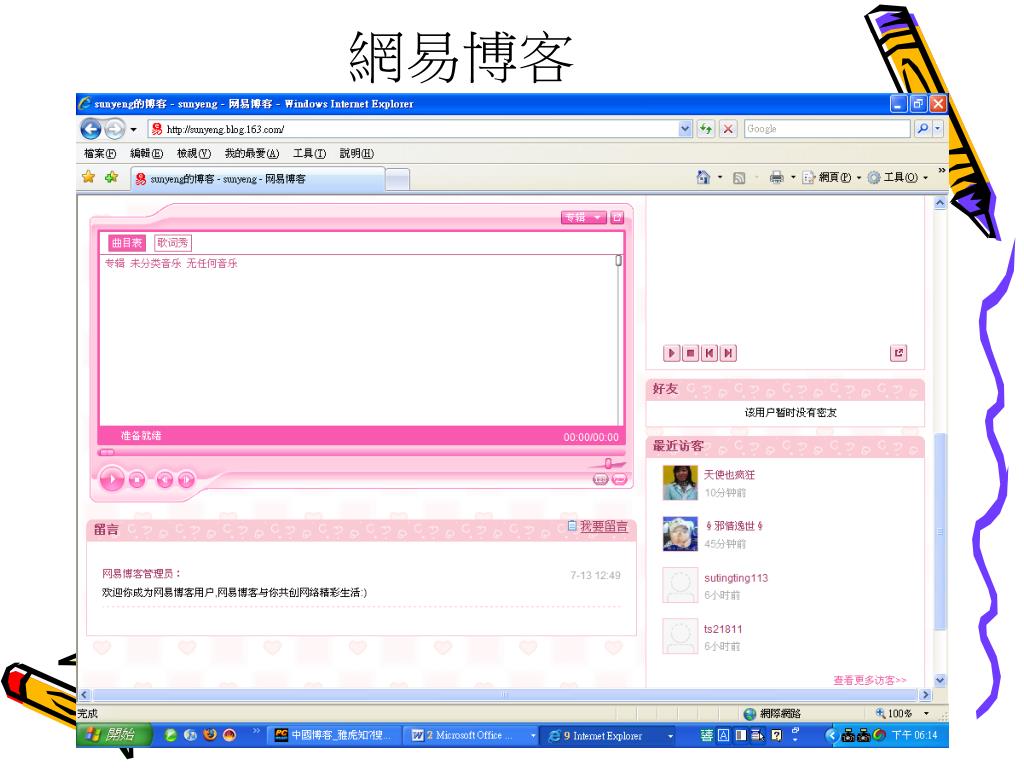
Task: Open the 說明(H) menu
Action: pos(357,153)
